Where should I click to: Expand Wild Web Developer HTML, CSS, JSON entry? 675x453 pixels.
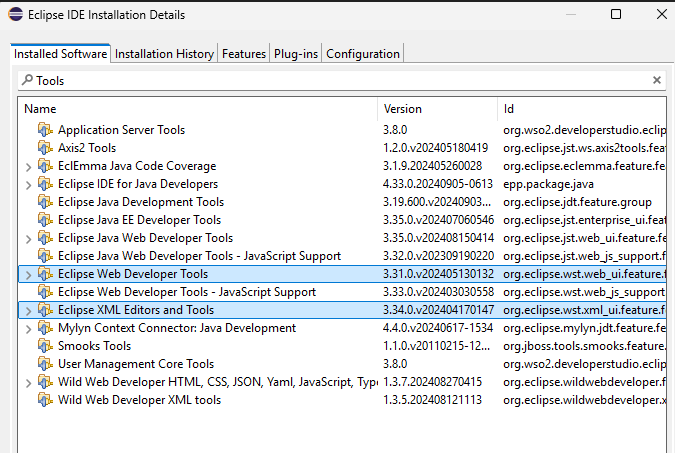point(28,383)
